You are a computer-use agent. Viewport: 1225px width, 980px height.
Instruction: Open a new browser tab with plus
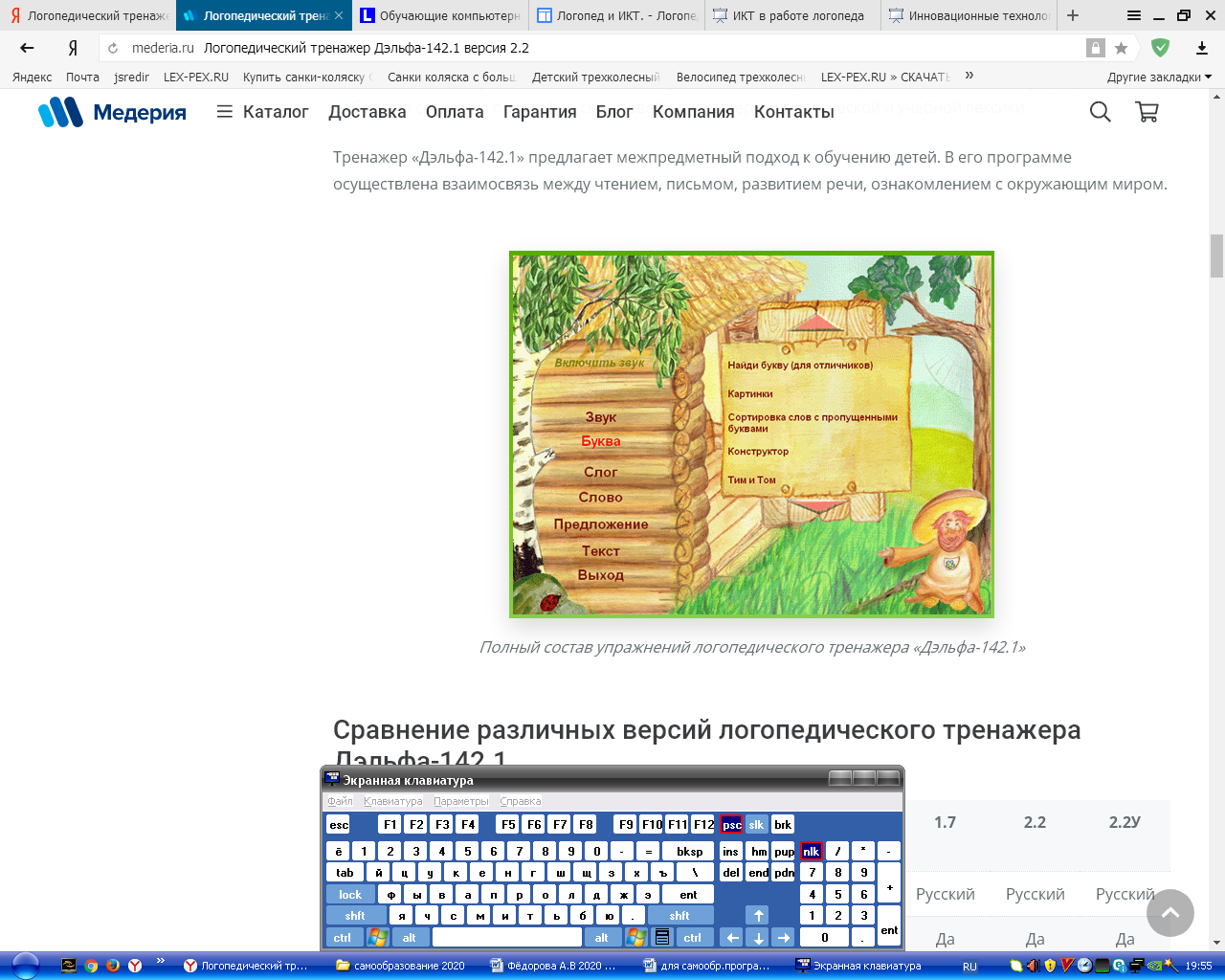pyautogui.click(x=1073, y=15)
